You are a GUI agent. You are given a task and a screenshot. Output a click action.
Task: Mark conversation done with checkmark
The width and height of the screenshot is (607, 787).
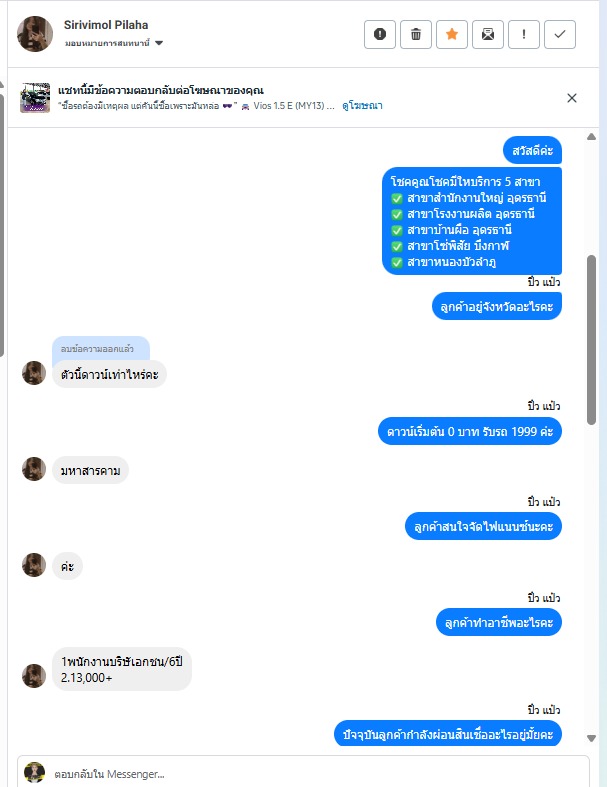click(560, 34)
